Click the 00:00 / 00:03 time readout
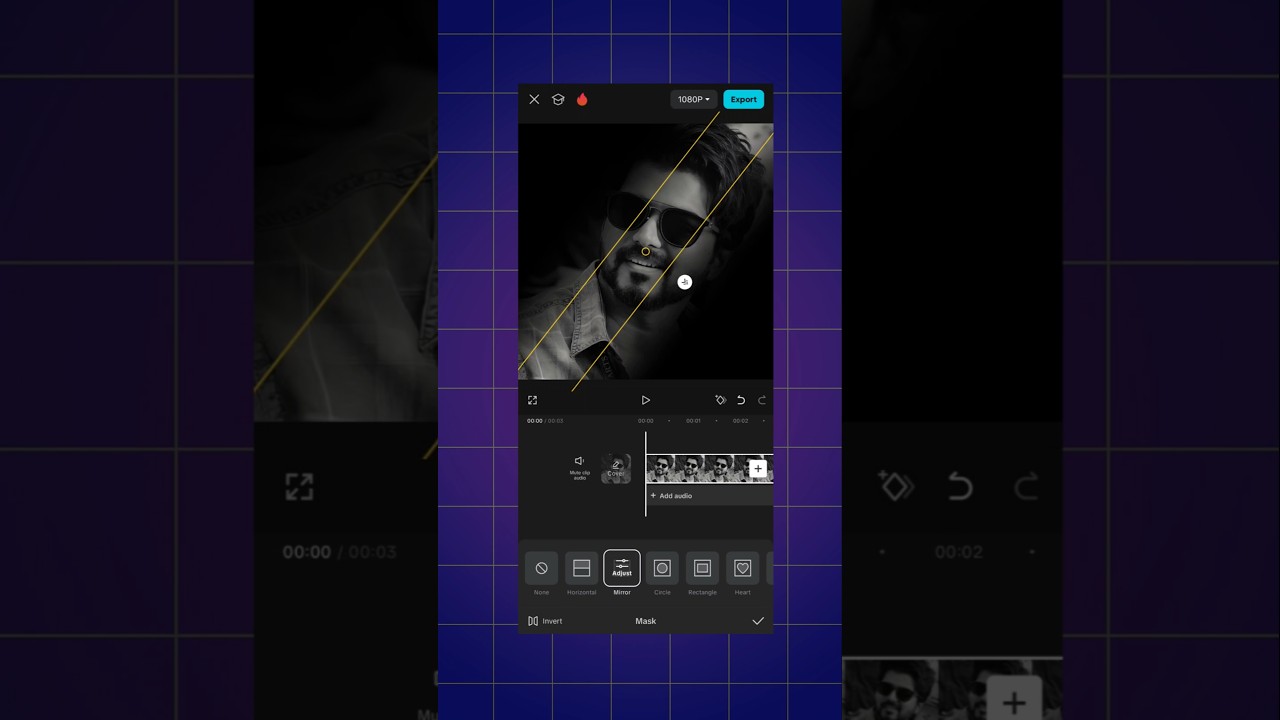Screen dimensions: 1280x720 pos(545,421)
